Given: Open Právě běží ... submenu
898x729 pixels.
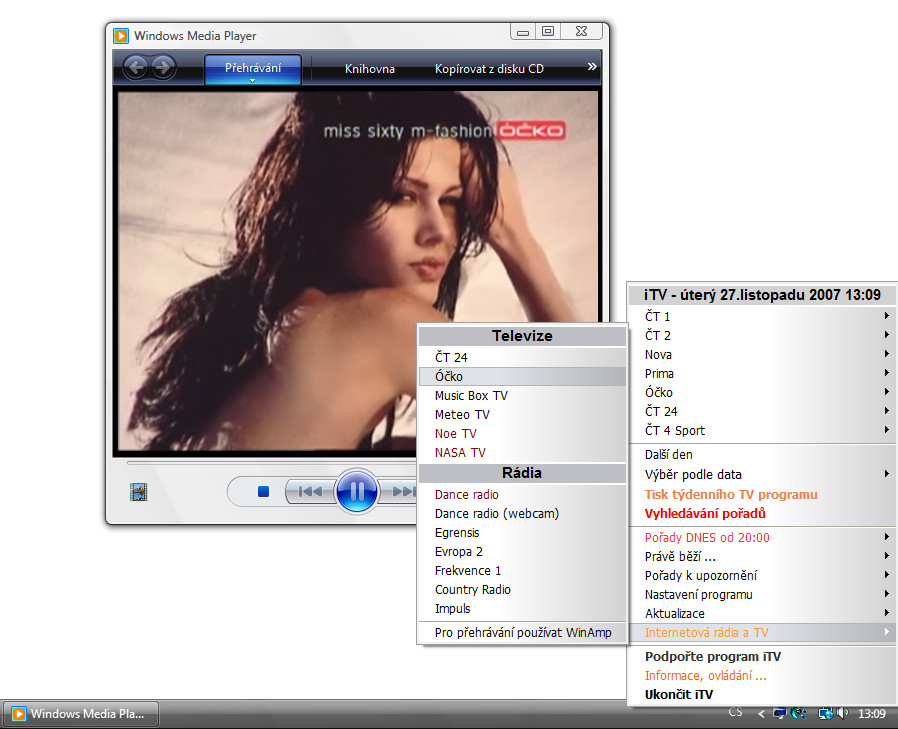Looking at the screenshot, I should 762,556.
